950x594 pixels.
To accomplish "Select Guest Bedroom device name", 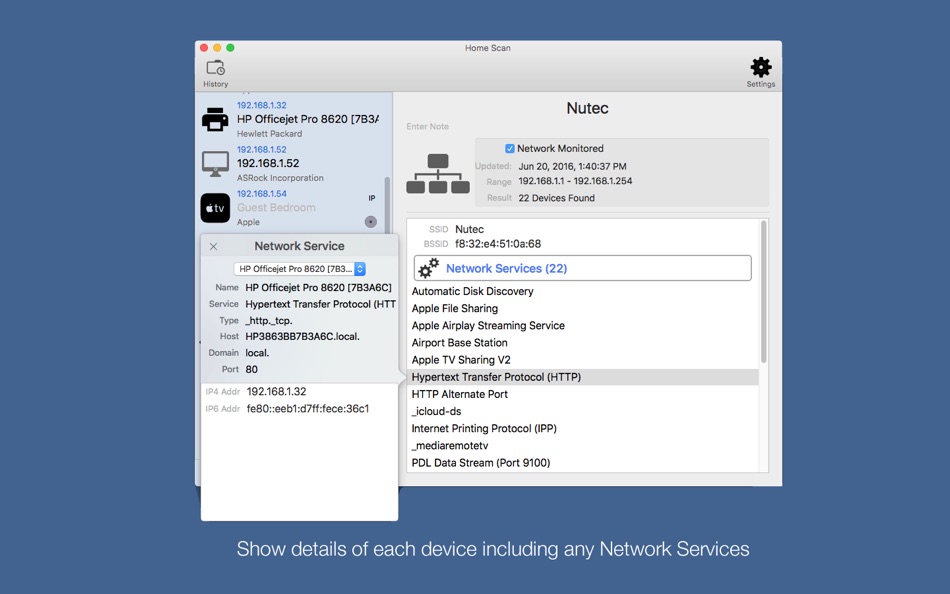I will point(276,207).
